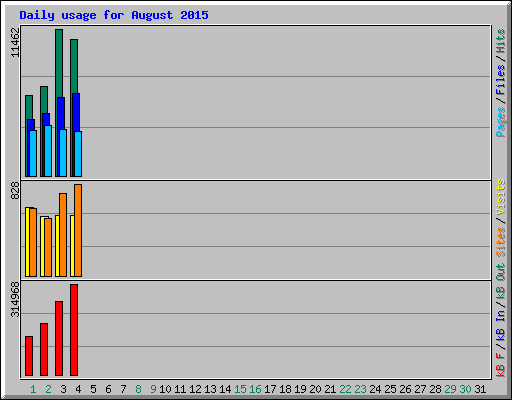Click day 26 on the x-axis
Image resolution: width=512 pixels, height=400 pixels.
pos(405,389)
